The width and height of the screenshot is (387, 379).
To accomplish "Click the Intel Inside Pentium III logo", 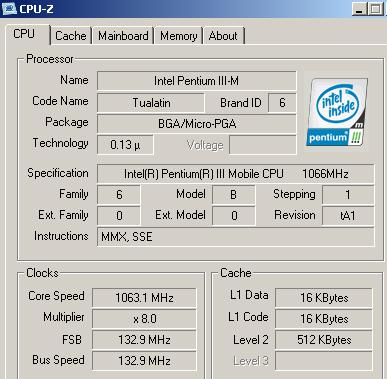I will [x=337, y=112].
